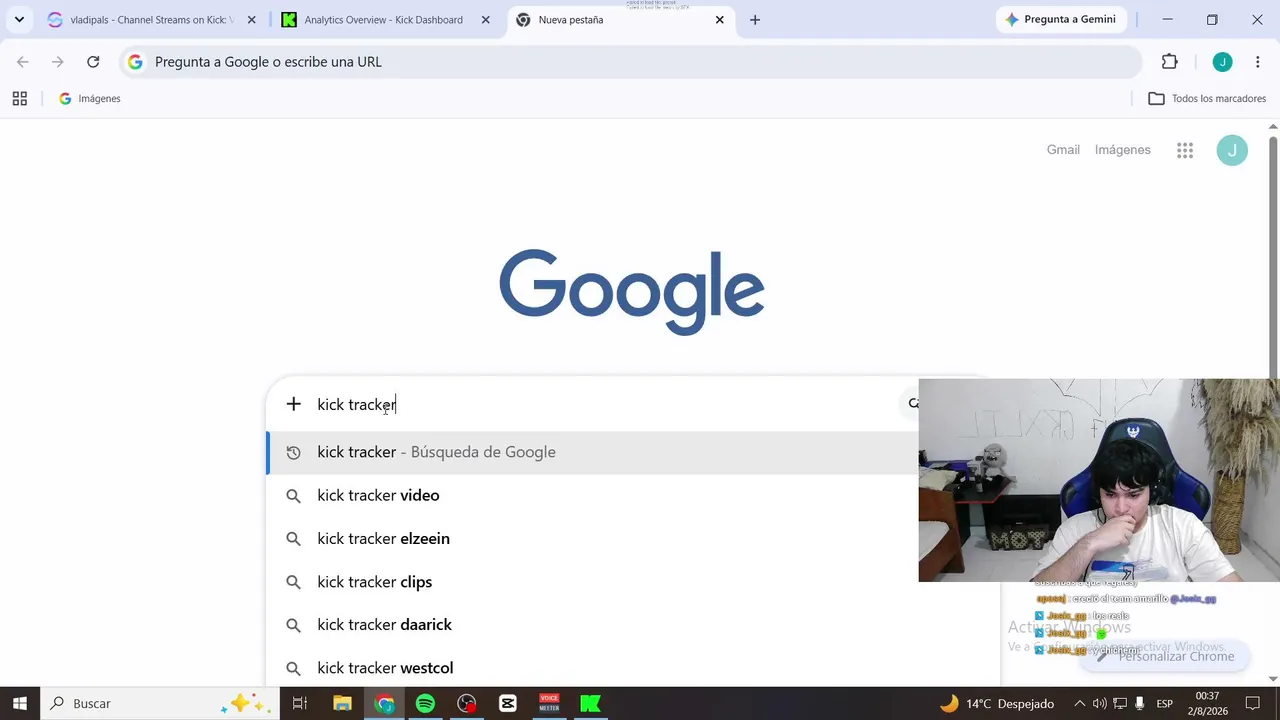Image resolution: width=1280 pixels, height=720 pixels.
Task: Click the Personalizar Chrome button
Action: click(x=1165, y=656)
